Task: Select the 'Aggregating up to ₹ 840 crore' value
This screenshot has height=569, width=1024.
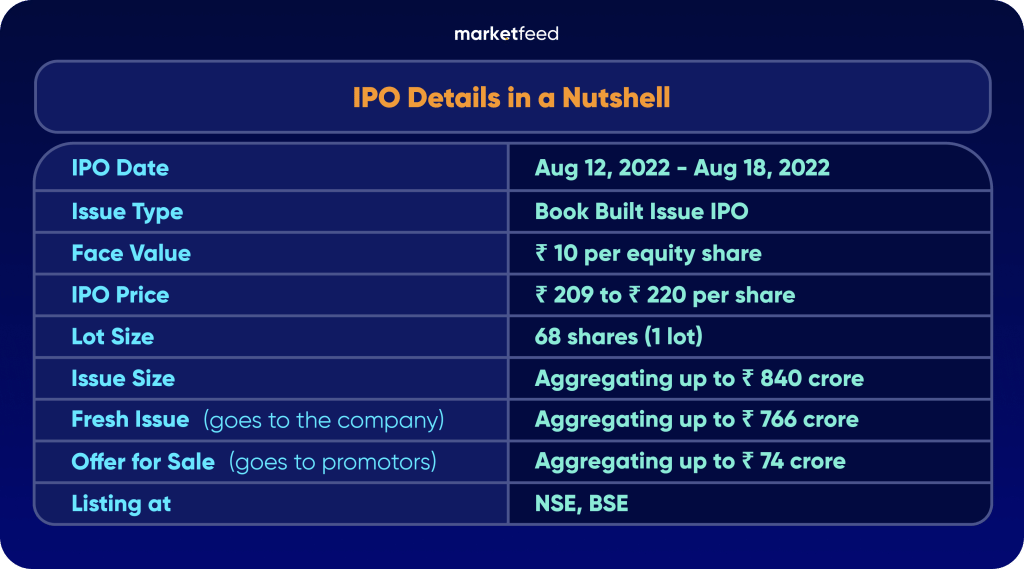Action: coord(699,379)
